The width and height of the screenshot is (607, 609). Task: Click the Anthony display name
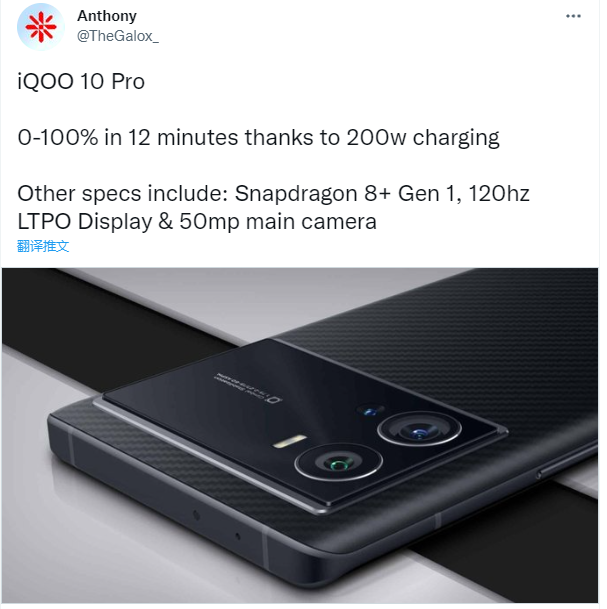pos(107,16)
